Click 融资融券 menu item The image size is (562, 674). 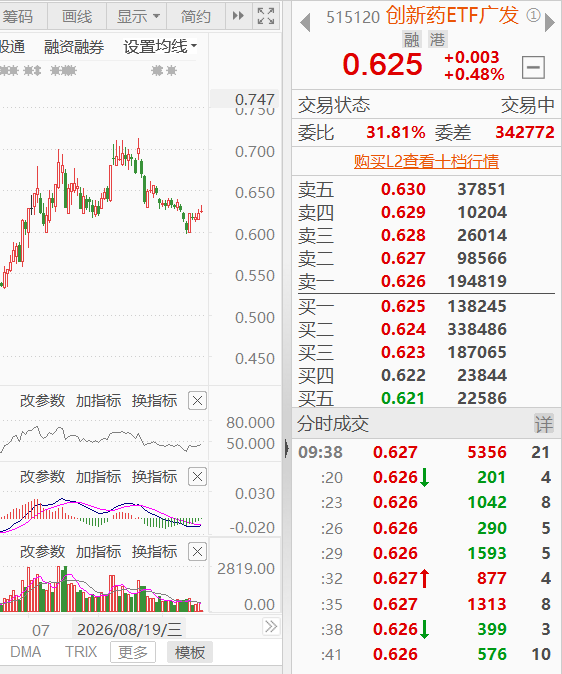pyautogui.click(x=74, y=46)
